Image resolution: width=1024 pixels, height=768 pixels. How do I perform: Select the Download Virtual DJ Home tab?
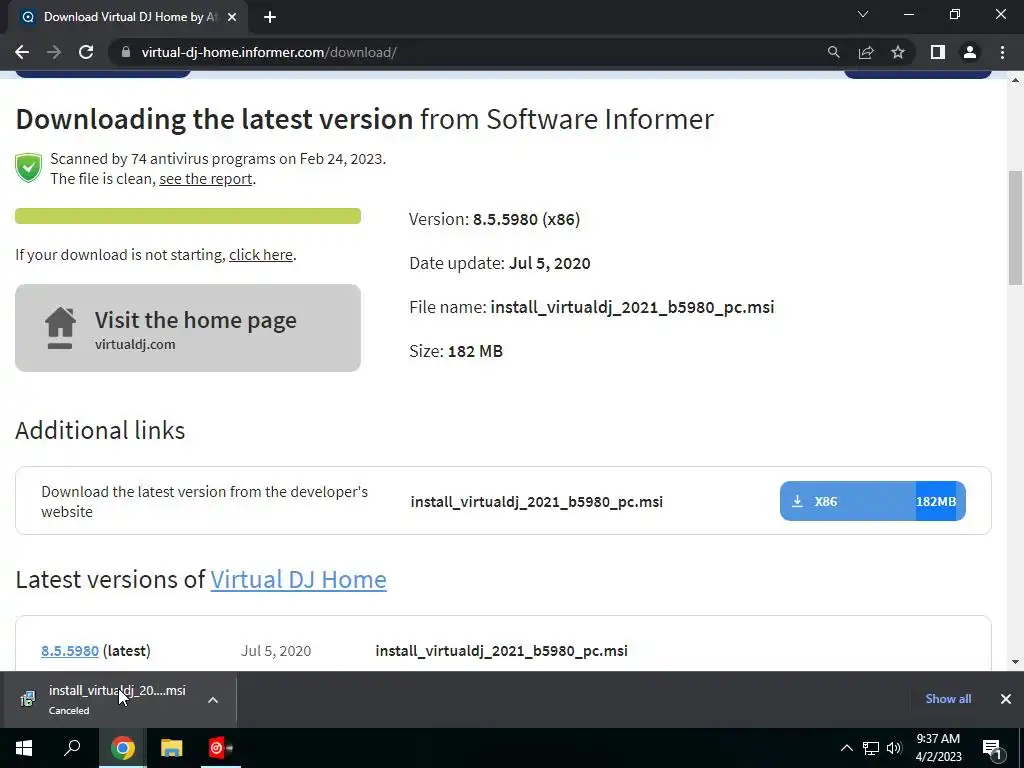point(127,17)
